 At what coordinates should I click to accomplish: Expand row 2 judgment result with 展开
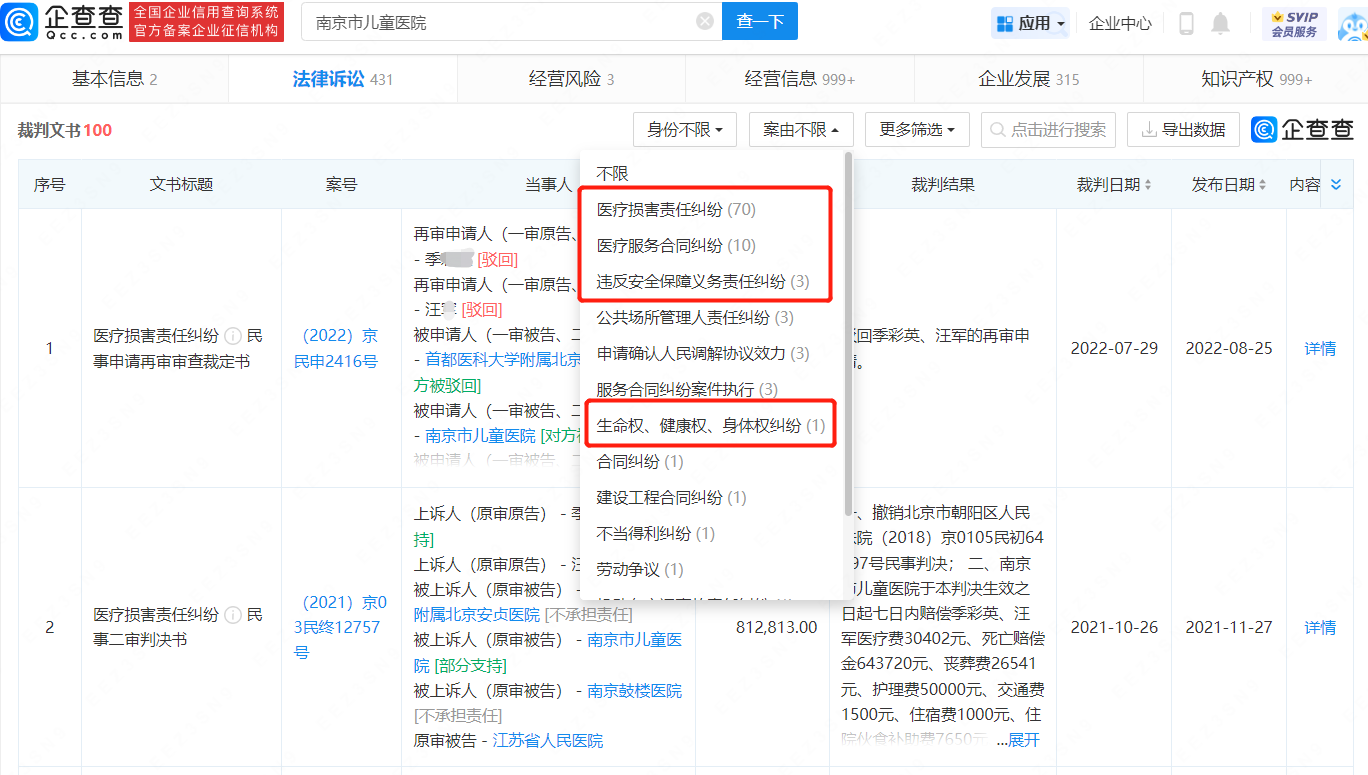[1024, 740]
